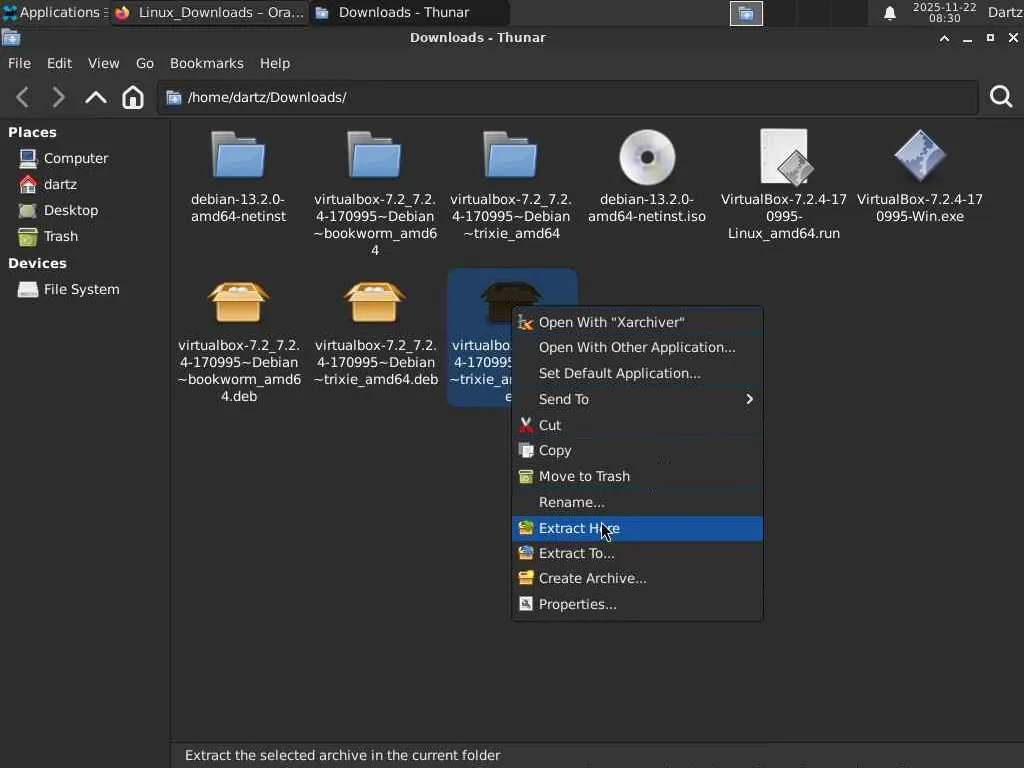Open File System under Devices

pos(69,289)
